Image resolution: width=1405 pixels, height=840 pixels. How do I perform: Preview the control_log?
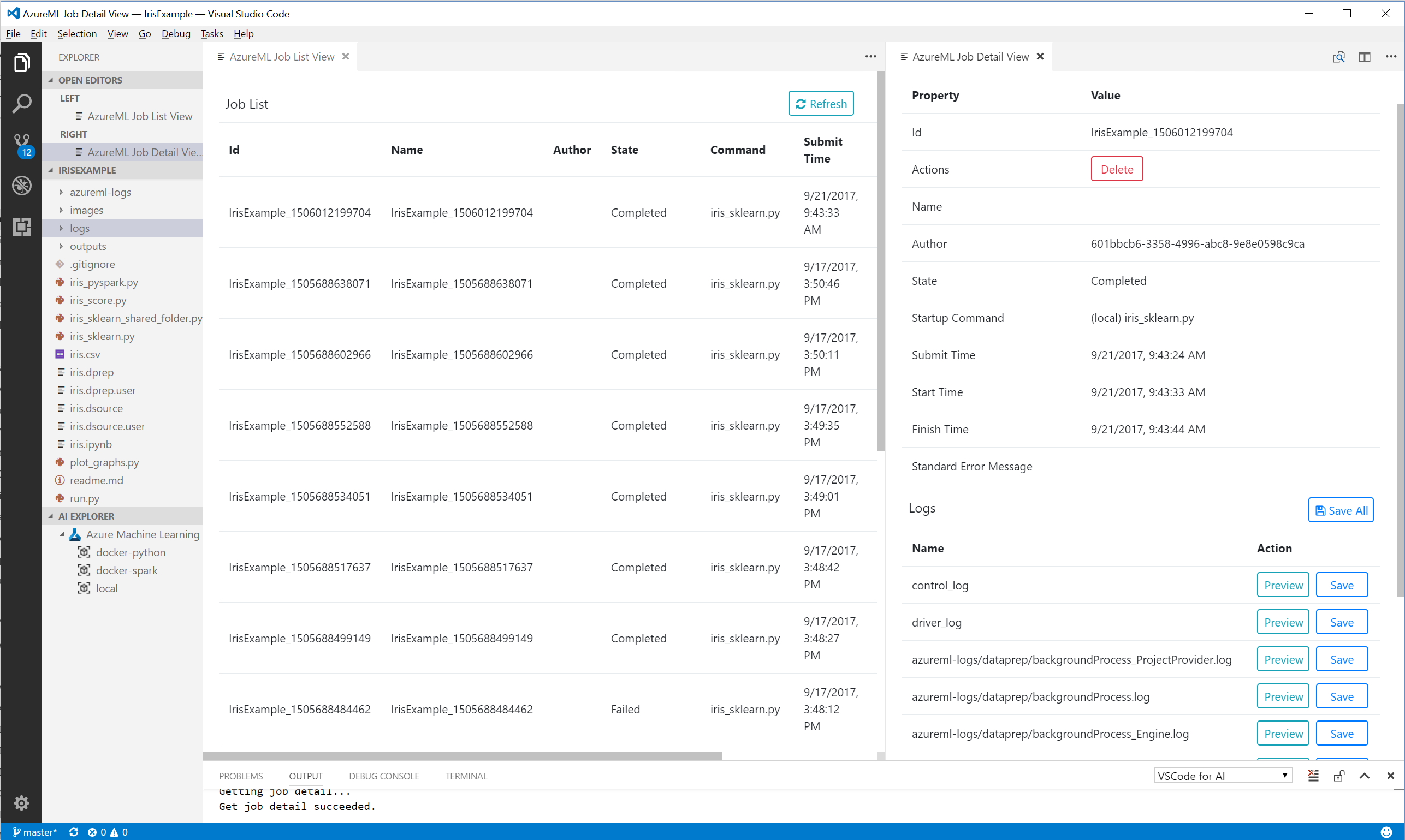[x=1283, y=585]
